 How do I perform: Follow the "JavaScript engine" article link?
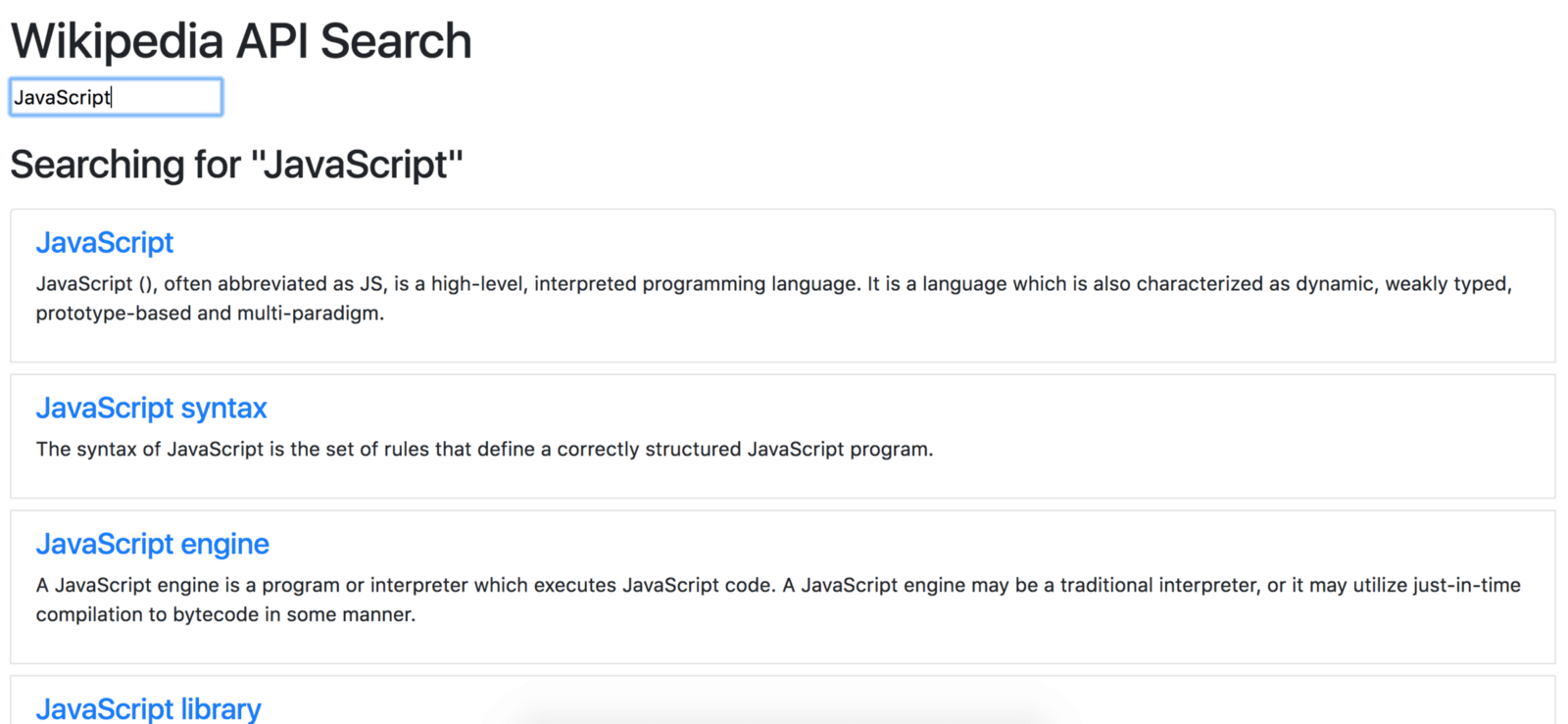(152, 545)
